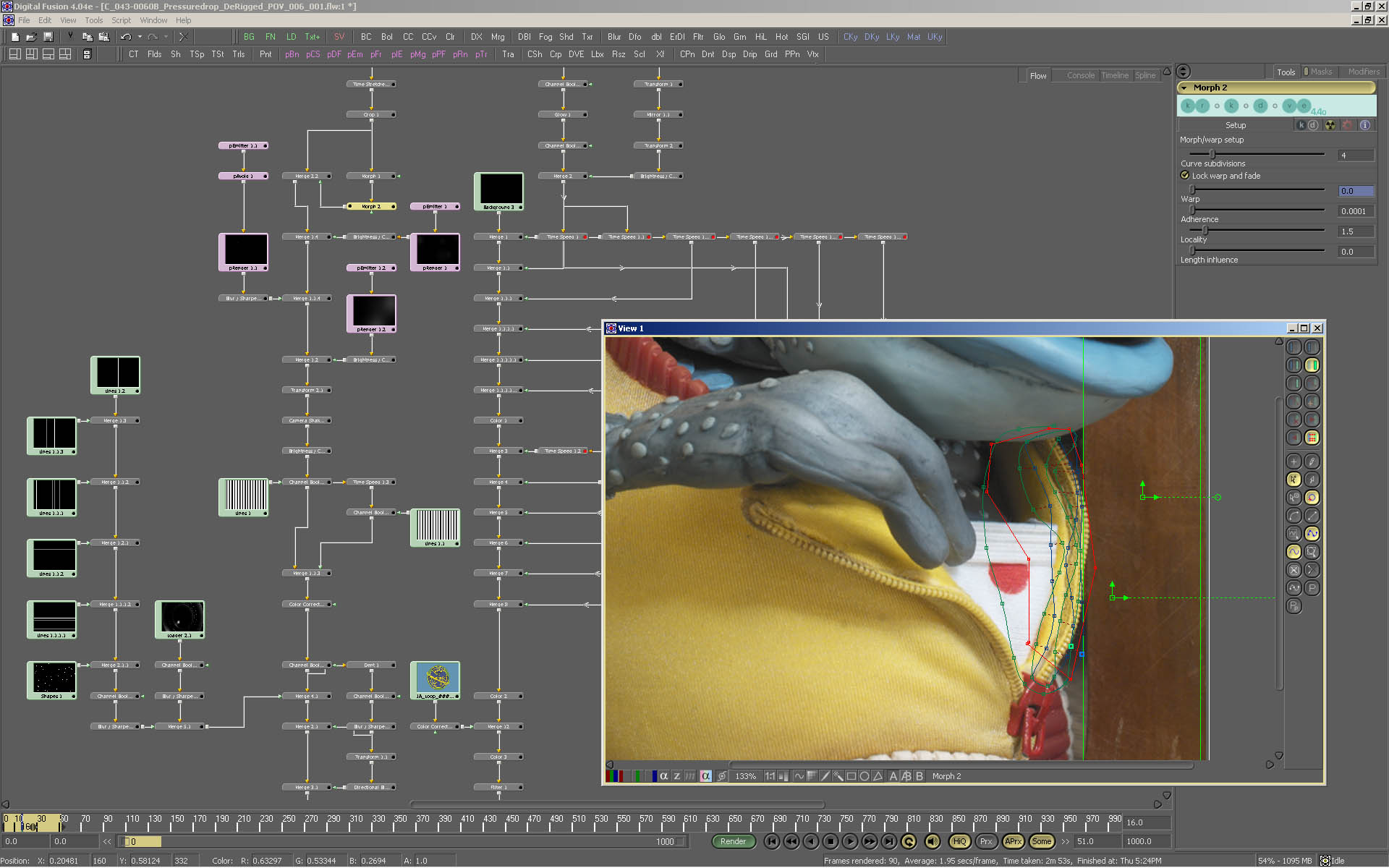Toggle the loop playback button
1389x868 pixels.
(x=909, y=841)
